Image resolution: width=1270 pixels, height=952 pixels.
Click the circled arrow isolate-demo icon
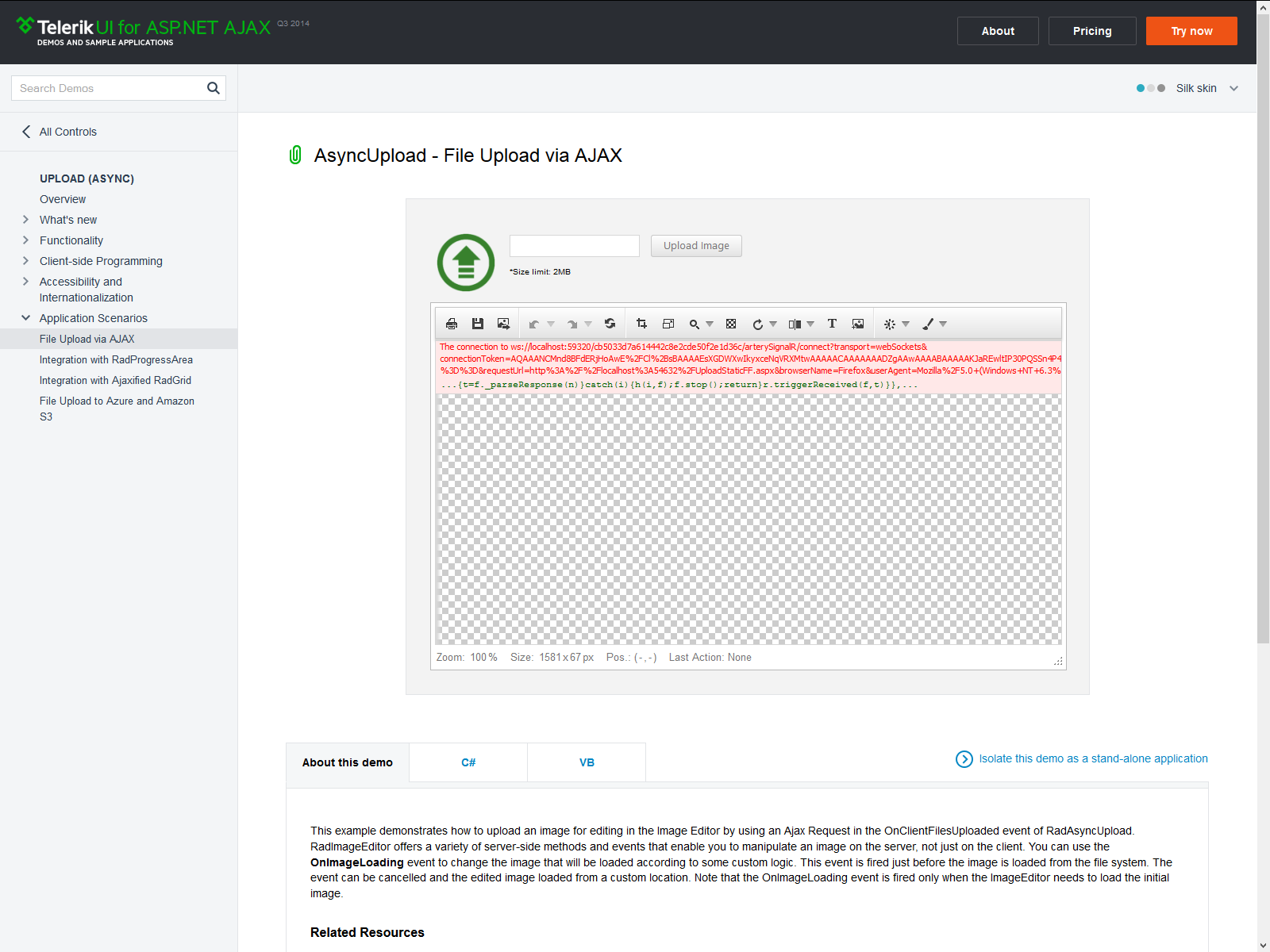(x=964, y=759)
